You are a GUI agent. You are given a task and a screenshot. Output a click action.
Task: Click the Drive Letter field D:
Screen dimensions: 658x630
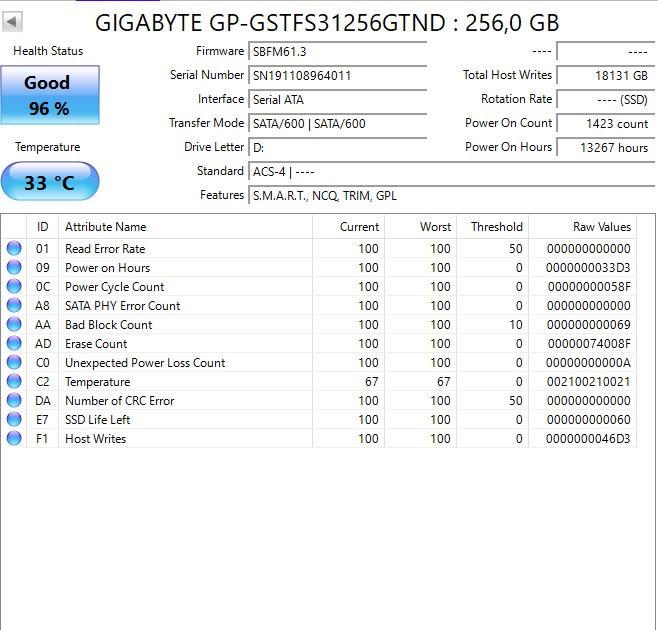pos(337,147)
